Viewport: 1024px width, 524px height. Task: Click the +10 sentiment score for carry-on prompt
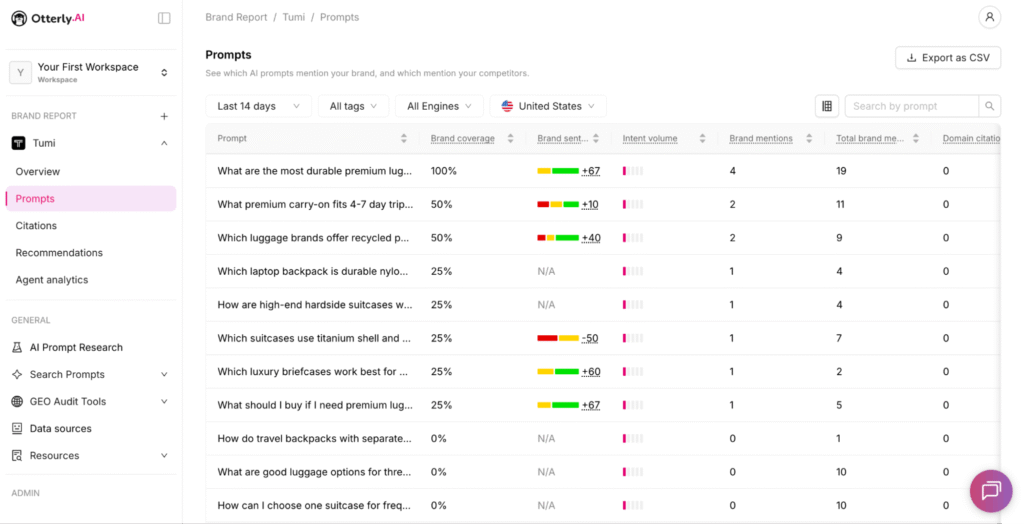point(590,205)
